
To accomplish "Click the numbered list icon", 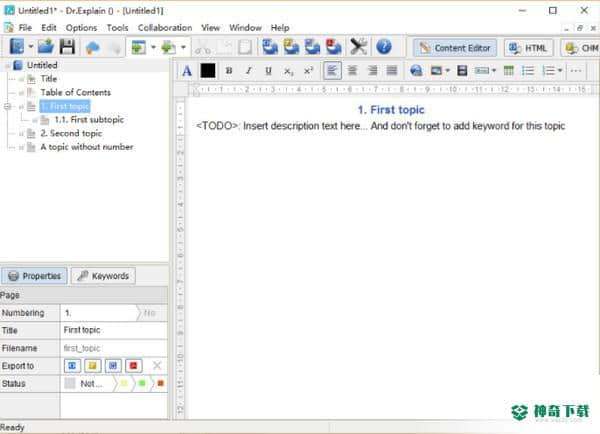I will click(548, 71).
